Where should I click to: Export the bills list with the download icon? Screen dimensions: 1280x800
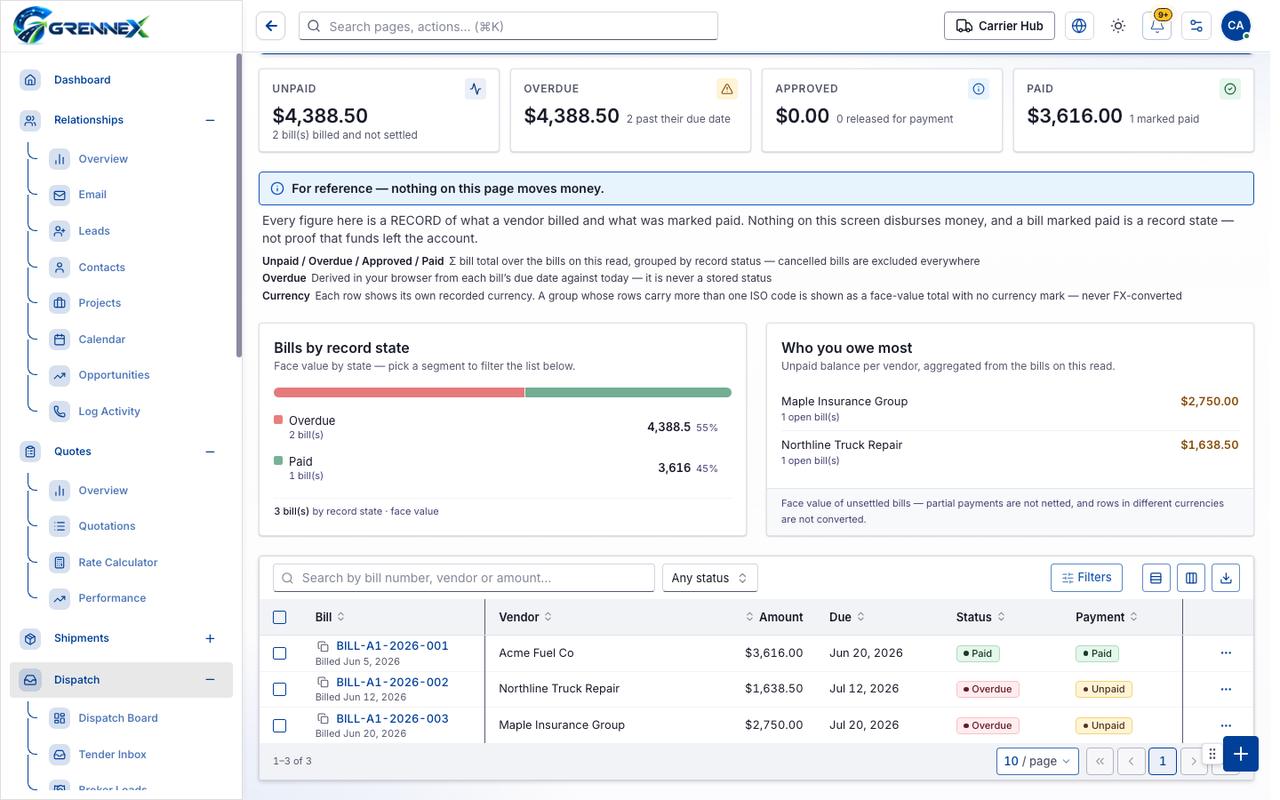(x=1226, y=578)
